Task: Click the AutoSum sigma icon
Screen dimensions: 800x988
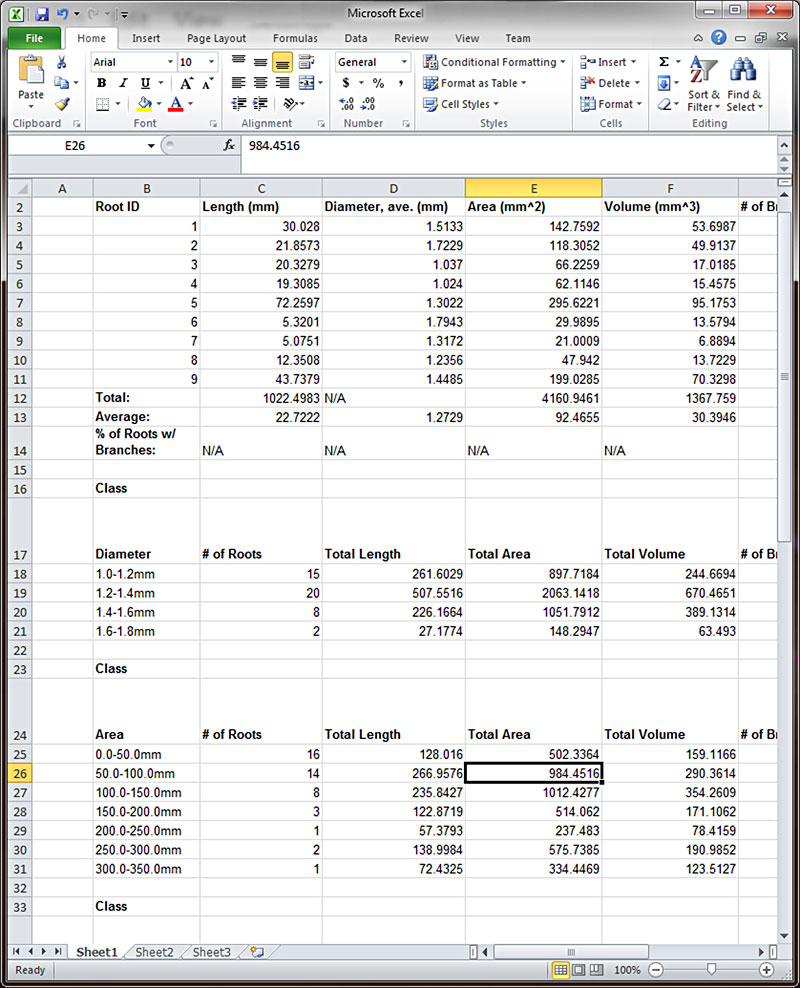Action: (664, 62)
